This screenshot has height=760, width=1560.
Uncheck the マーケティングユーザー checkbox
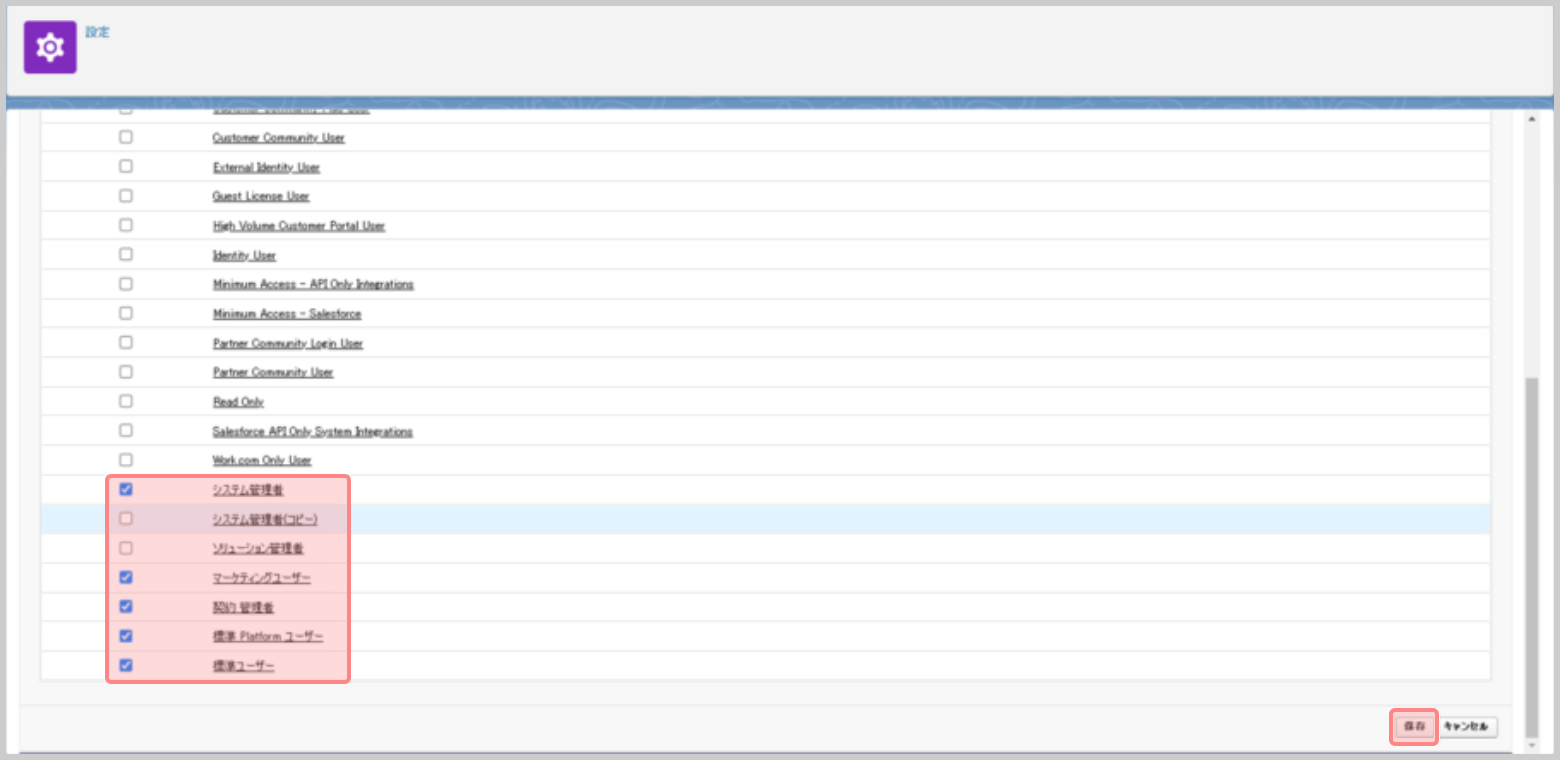coord(126,577)
